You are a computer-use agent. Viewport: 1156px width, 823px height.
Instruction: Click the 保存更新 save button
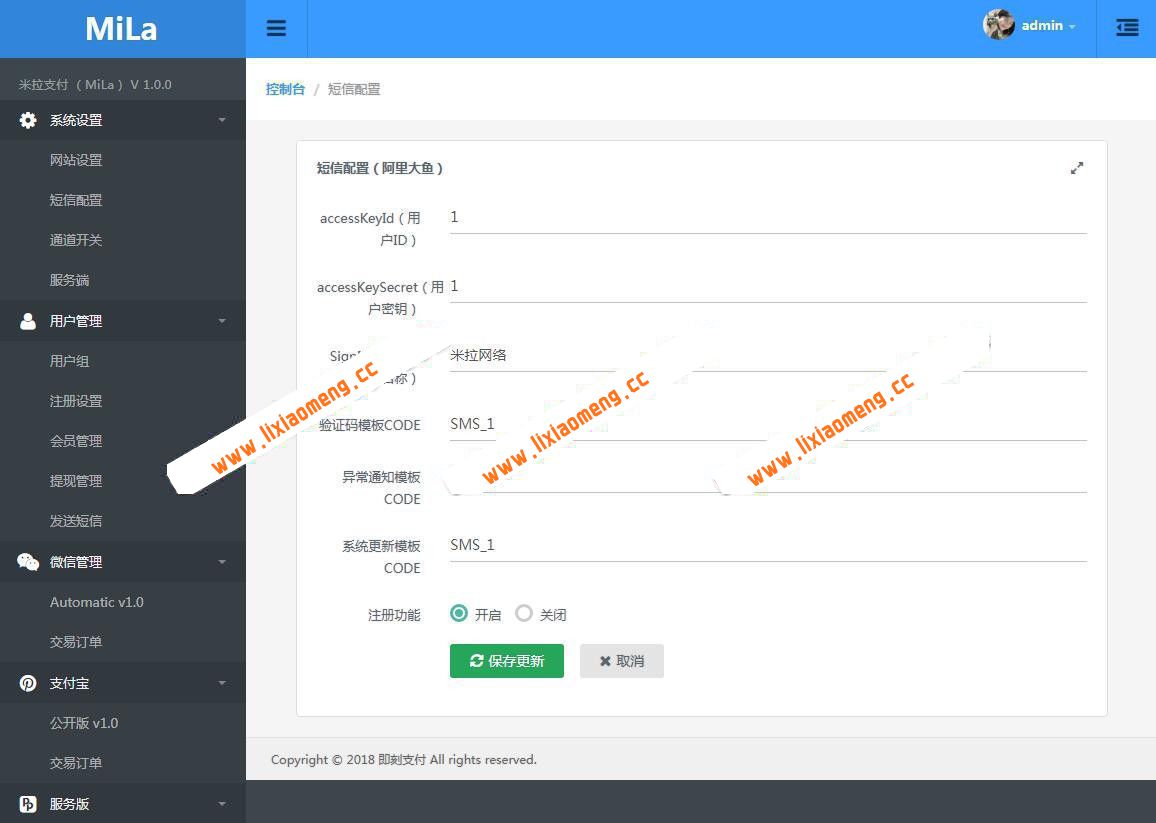coord(507,661)
